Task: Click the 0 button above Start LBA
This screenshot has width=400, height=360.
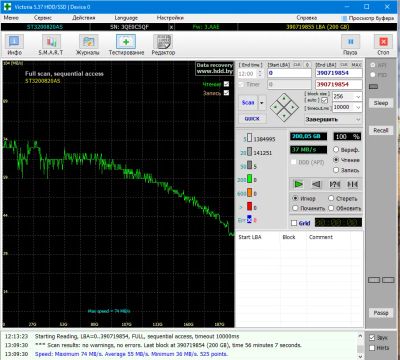Action: pos(307,65)
